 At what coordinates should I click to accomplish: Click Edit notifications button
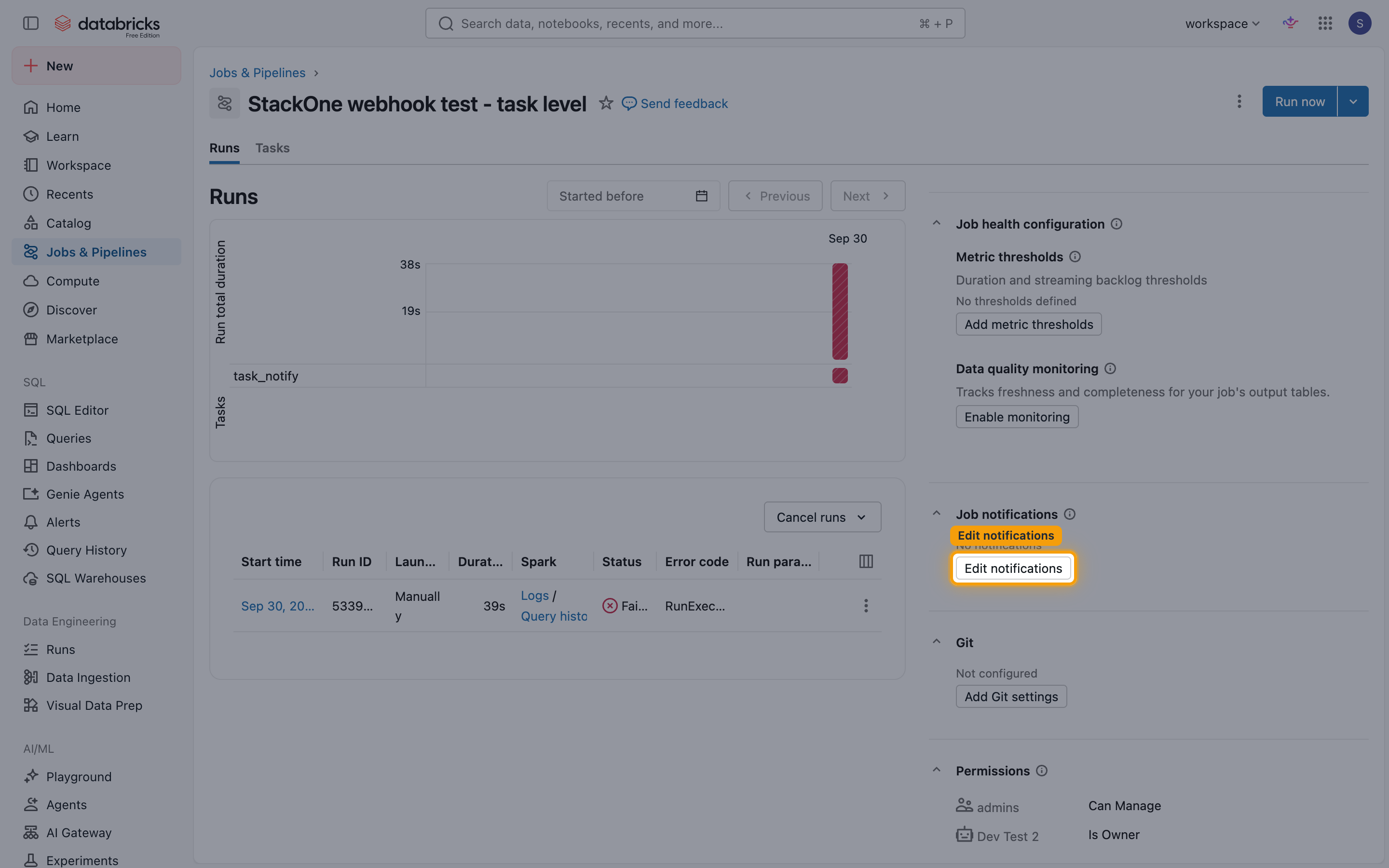pyautogui.click(x=1013, y=569)
